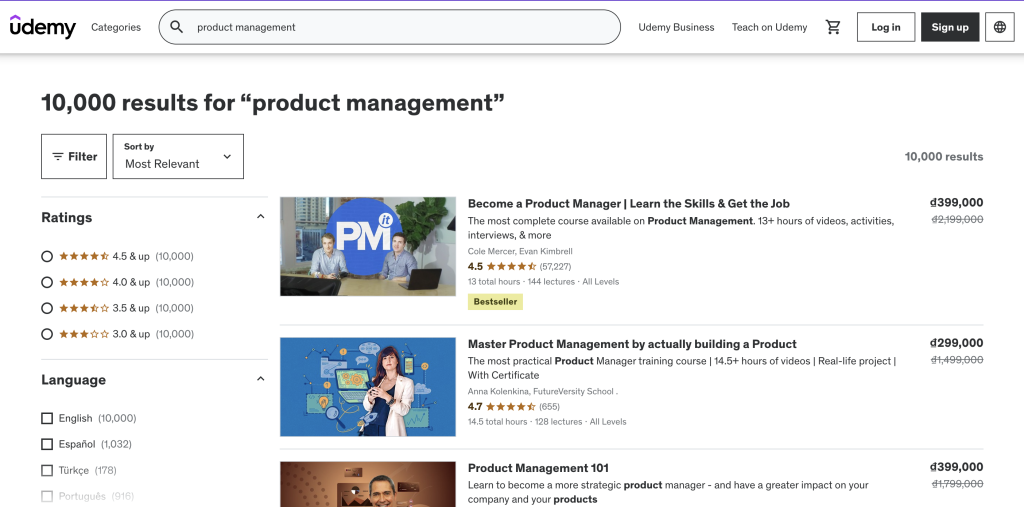
Task: Select the 3.5 & up rating radio
Action: click(x=47, y=308)
